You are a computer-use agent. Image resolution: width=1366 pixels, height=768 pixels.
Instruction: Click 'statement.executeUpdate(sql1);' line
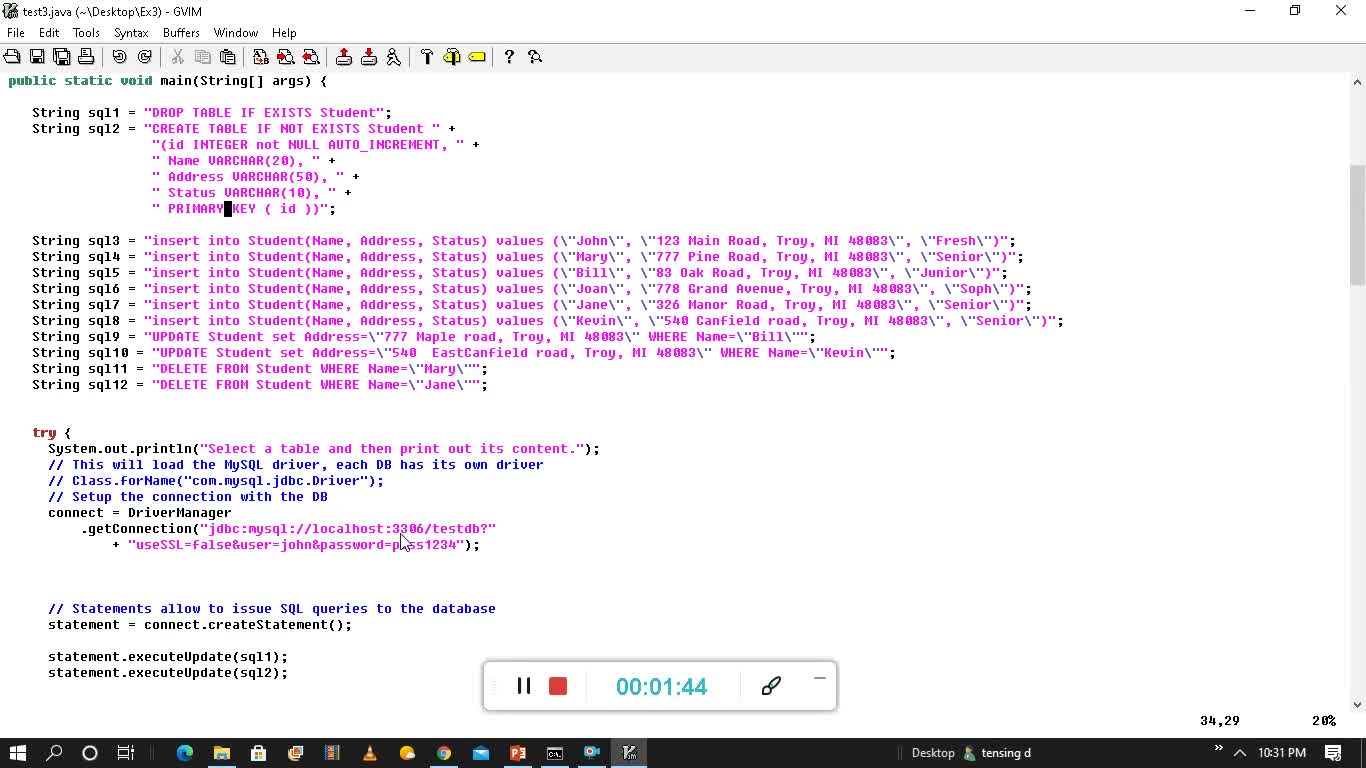point(168,657)
